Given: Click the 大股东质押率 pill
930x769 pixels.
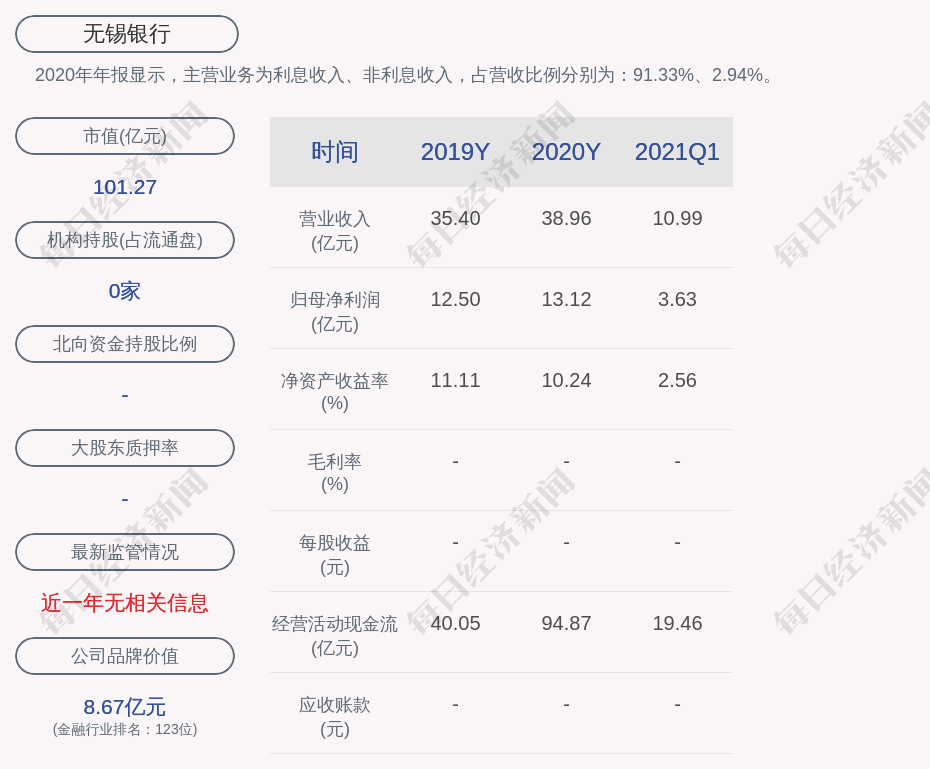Looking at the screenshot, I should point(125,448).
